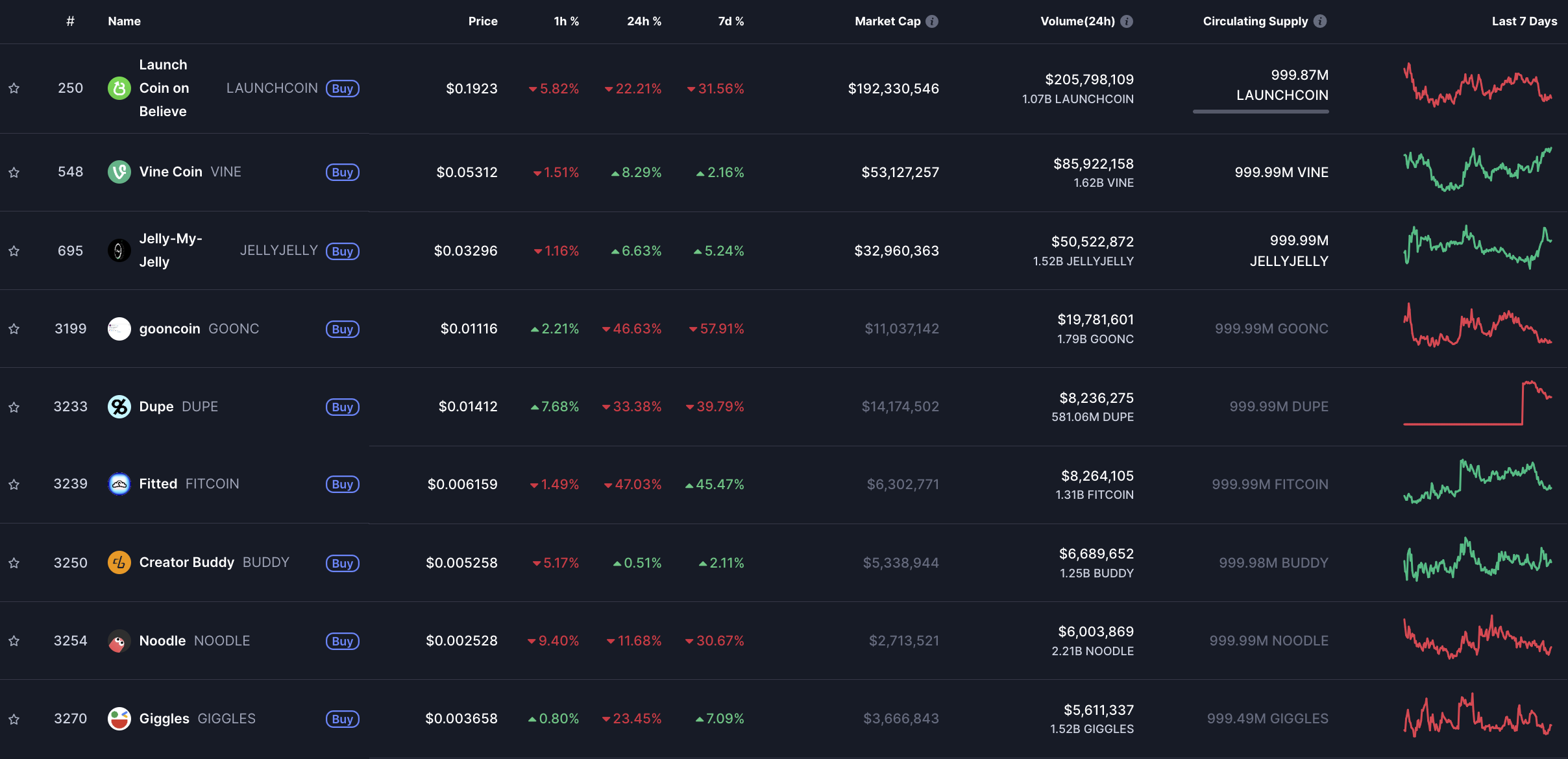1568x759 pixels.
Task: Toggle watchlist star for Launch Coin on Believe
Action: point(14,88)
